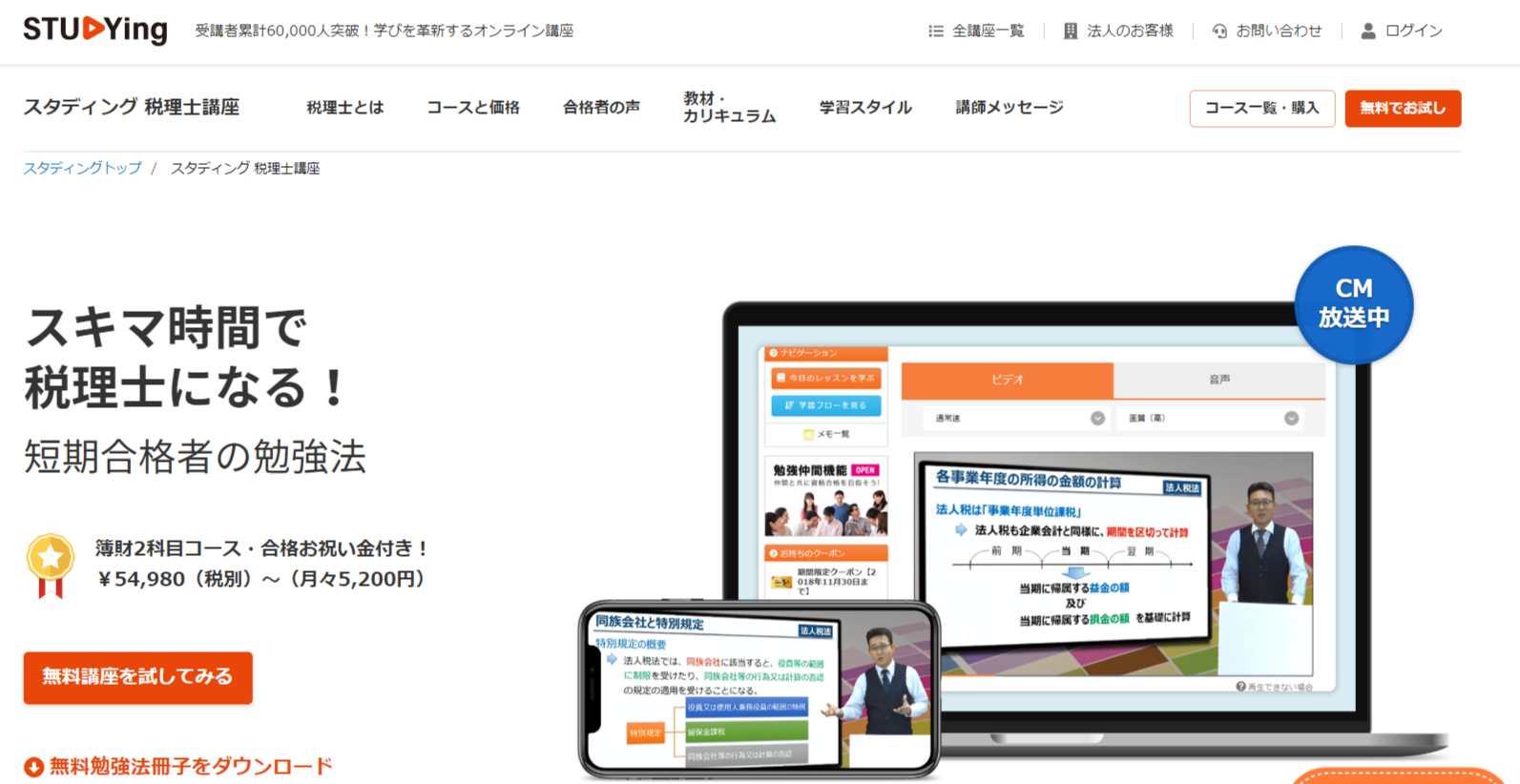Image resolution: width=1520 pixels, height=784 pixels.
Task: Click the orange 無料でお試し button
Action: tap(1403, 109)
